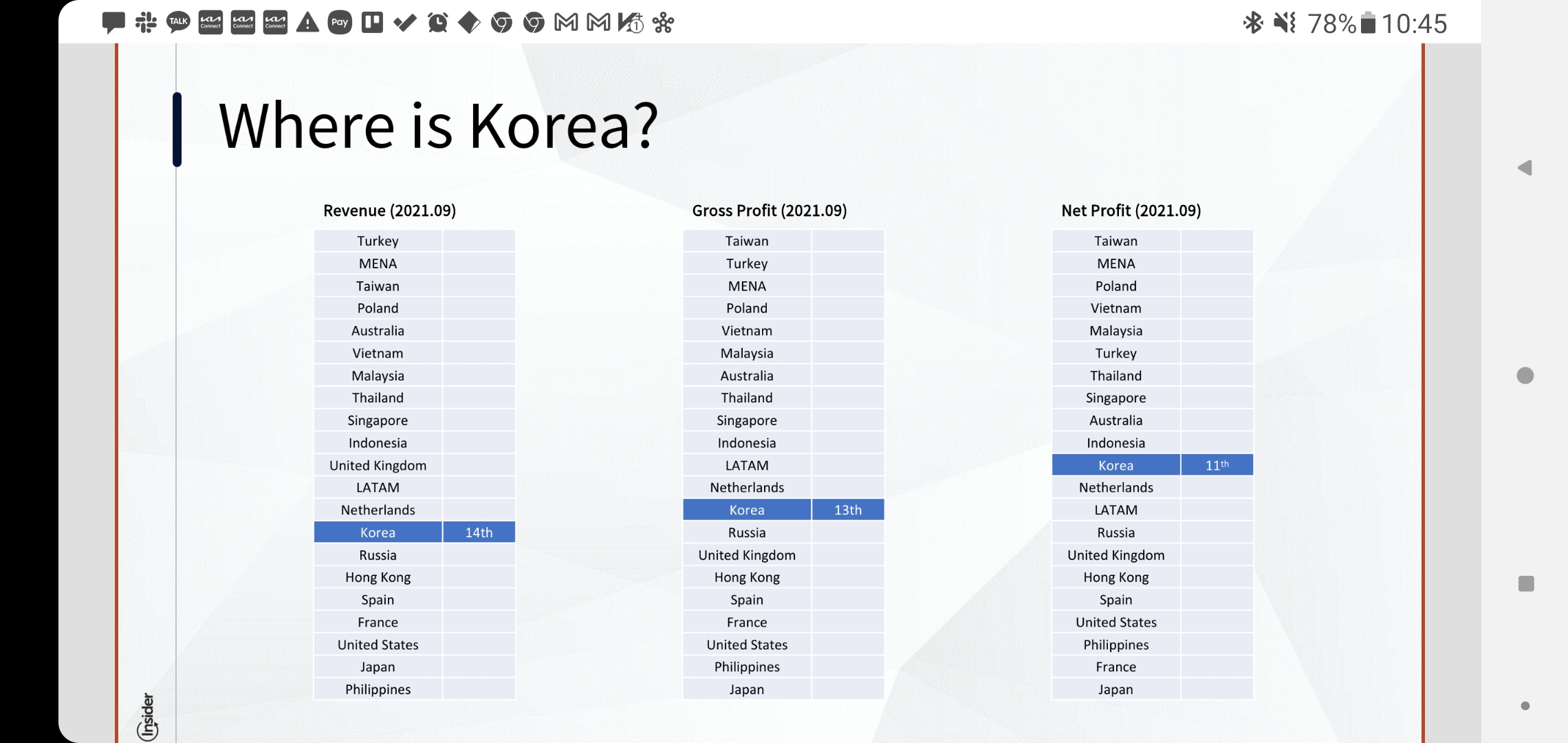1568x743 pixels.
Task: Tap the muted vibrate status icon
Action: 1284,23
